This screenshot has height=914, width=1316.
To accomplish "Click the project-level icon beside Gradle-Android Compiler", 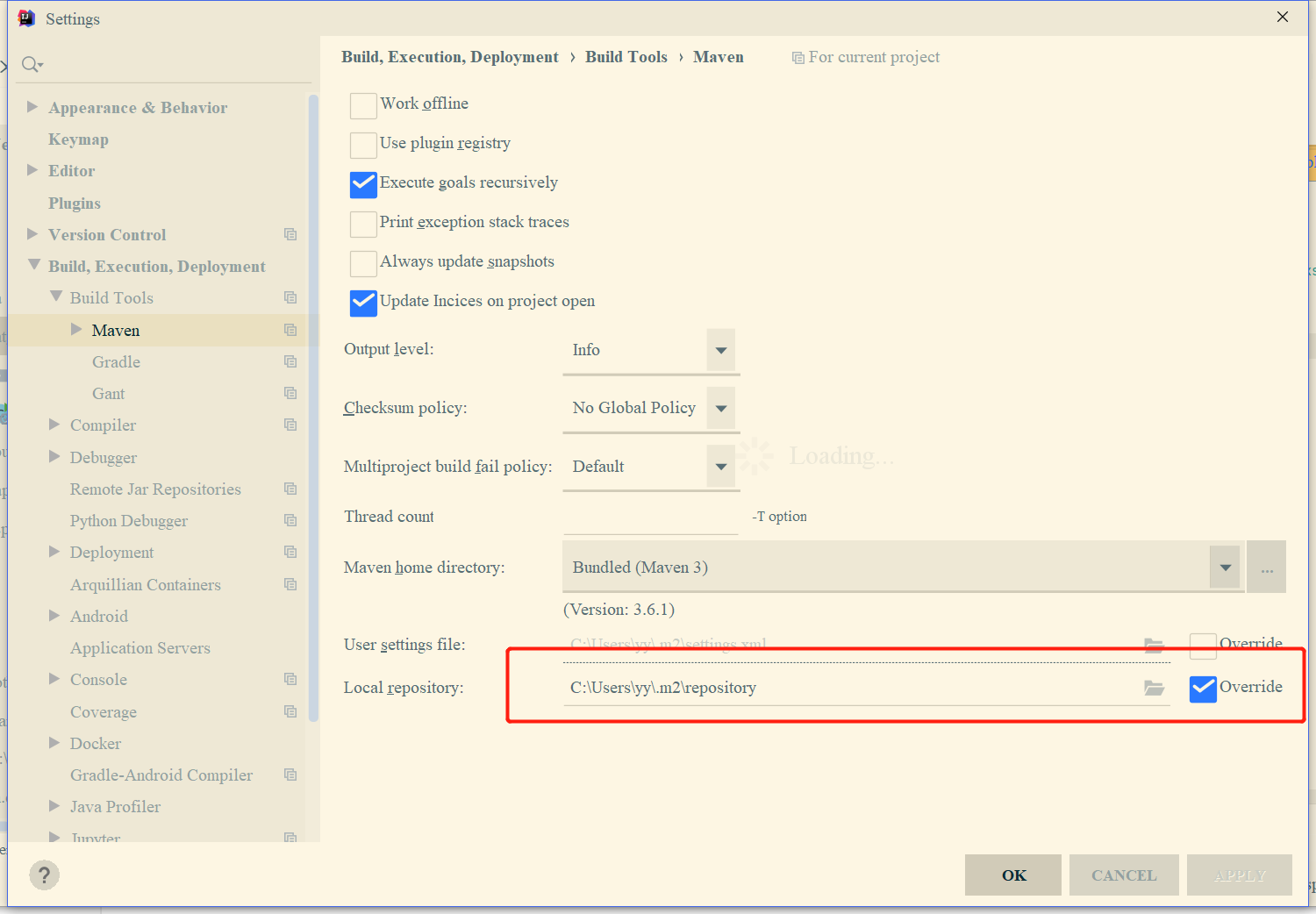I will tap(290, 775).
